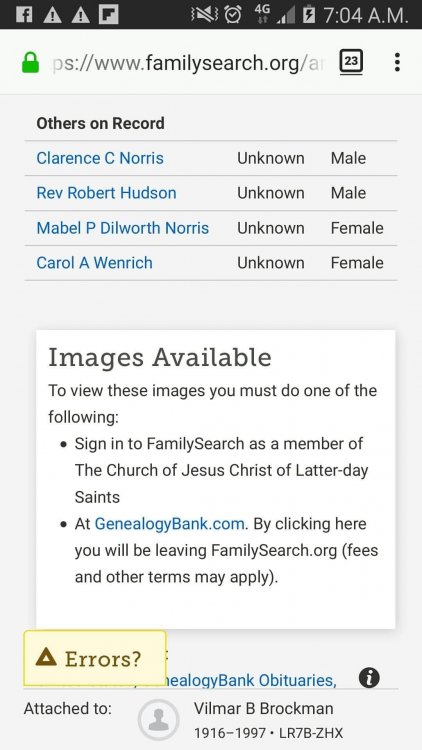Tap the Facebook notification icon in status bar
The height and width of the screenshot is (750, 422).
(24, 14)
